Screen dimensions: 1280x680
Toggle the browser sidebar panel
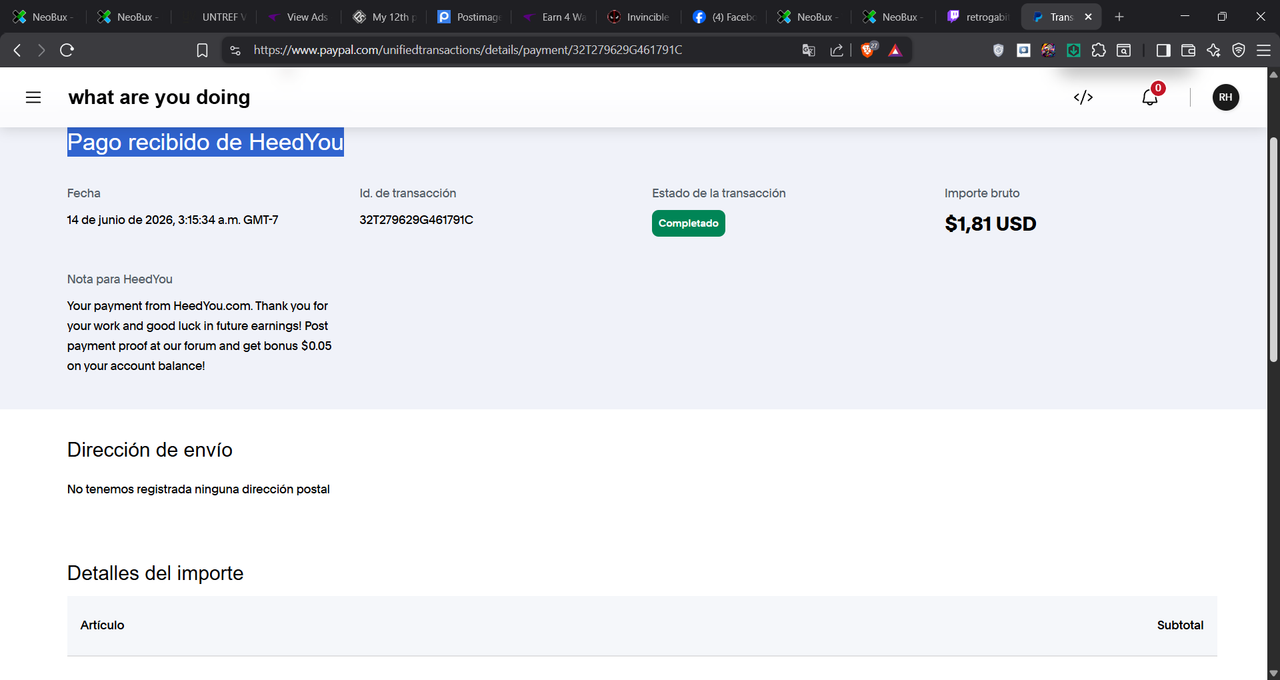pos(1163,50)
